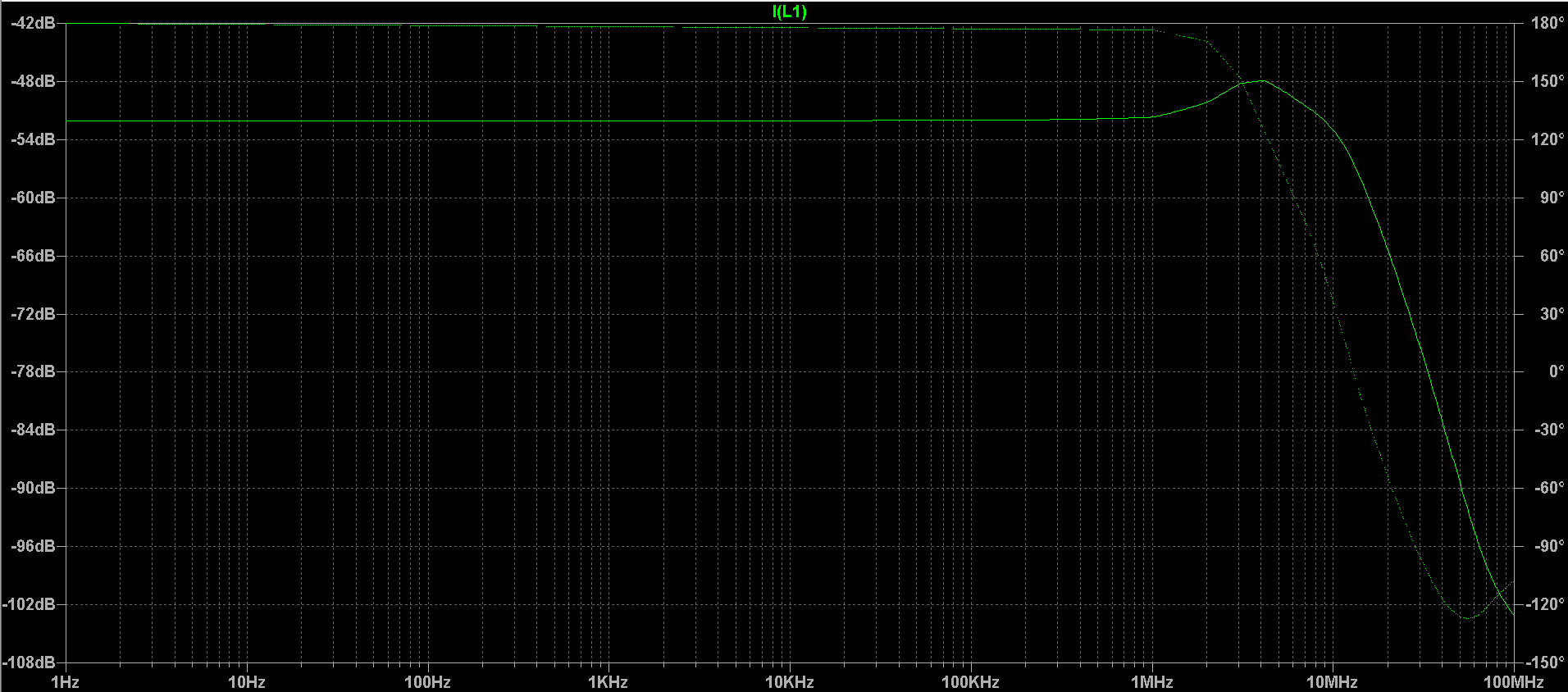1568x692 pixels.
Task: Click the -108dB magnitude axis label
Action: (x=30, y=662)
